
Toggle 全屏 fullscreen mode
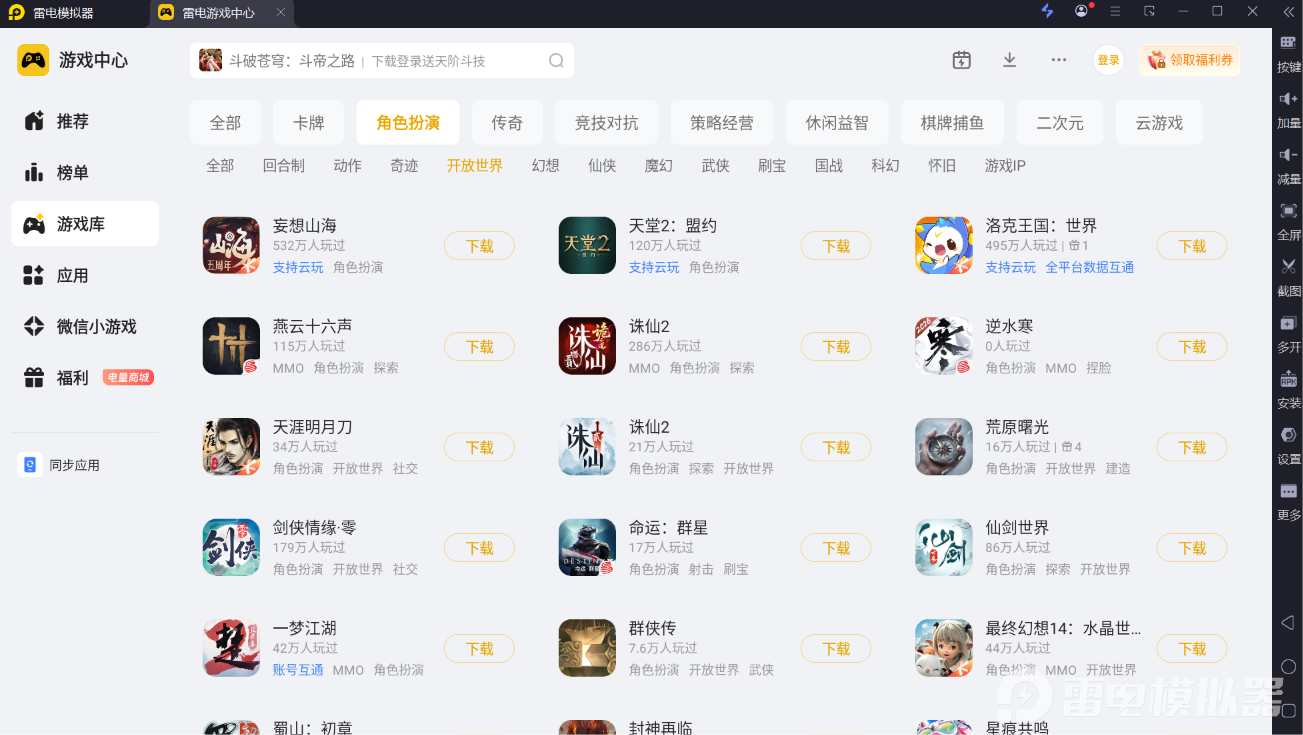pyautogui.click(x=1288, y=222)
